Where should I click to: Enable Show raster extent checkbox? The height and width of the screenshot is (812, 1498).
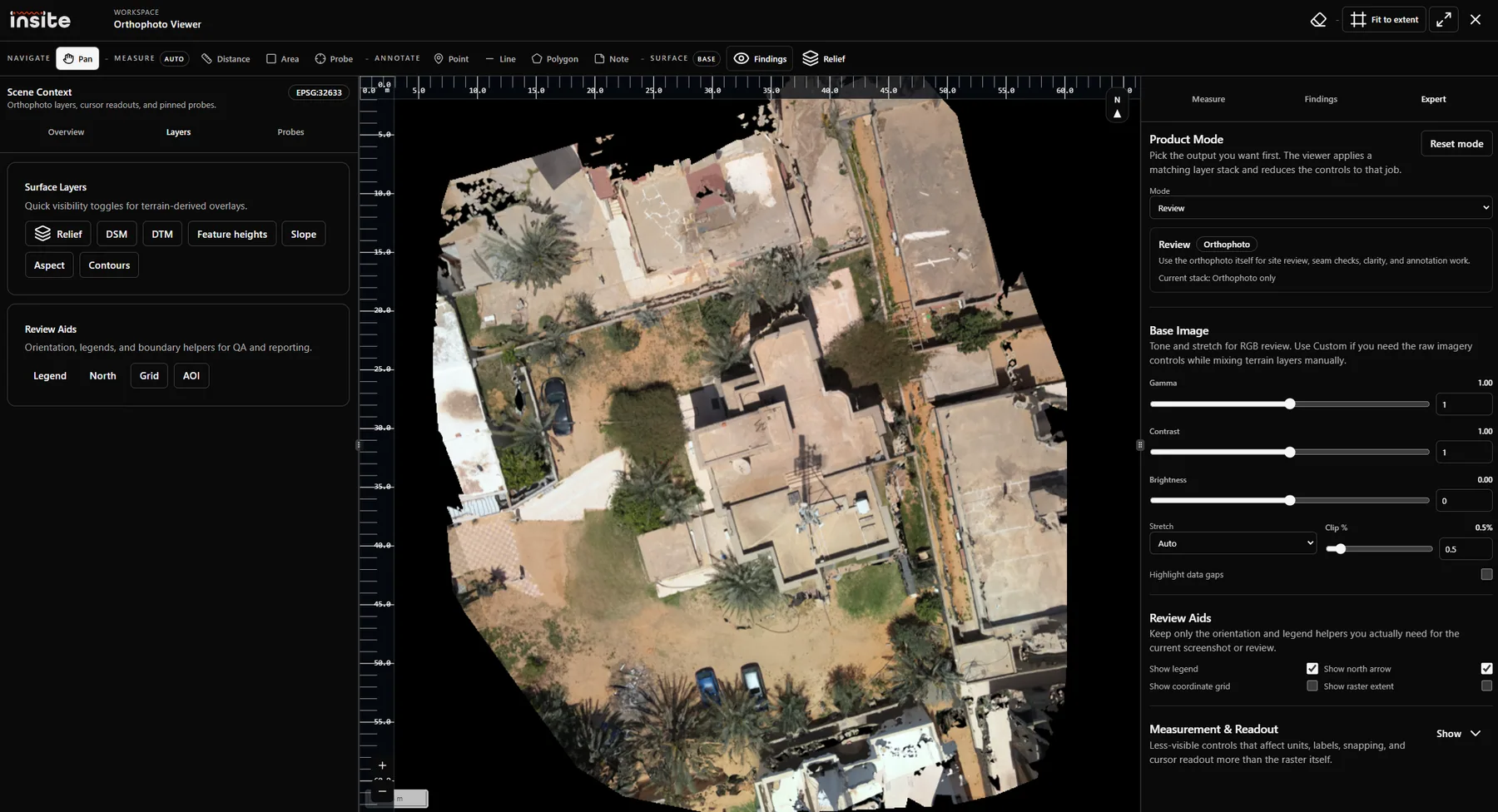coord(1486,686)
